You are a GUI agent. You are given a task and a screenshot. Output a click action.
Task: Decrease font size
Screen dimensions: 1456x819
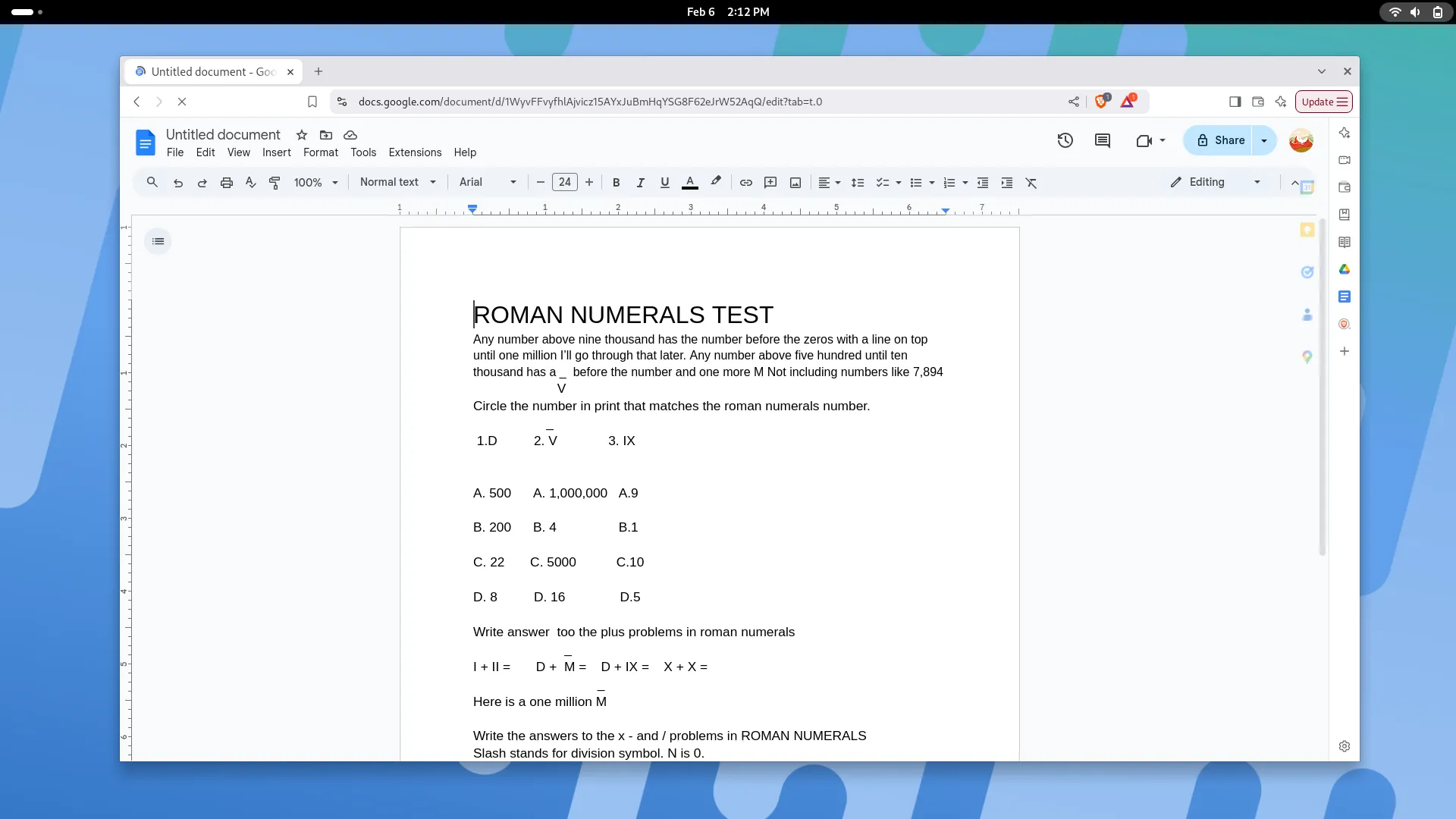pyautogui.click(x=541, y=183)
